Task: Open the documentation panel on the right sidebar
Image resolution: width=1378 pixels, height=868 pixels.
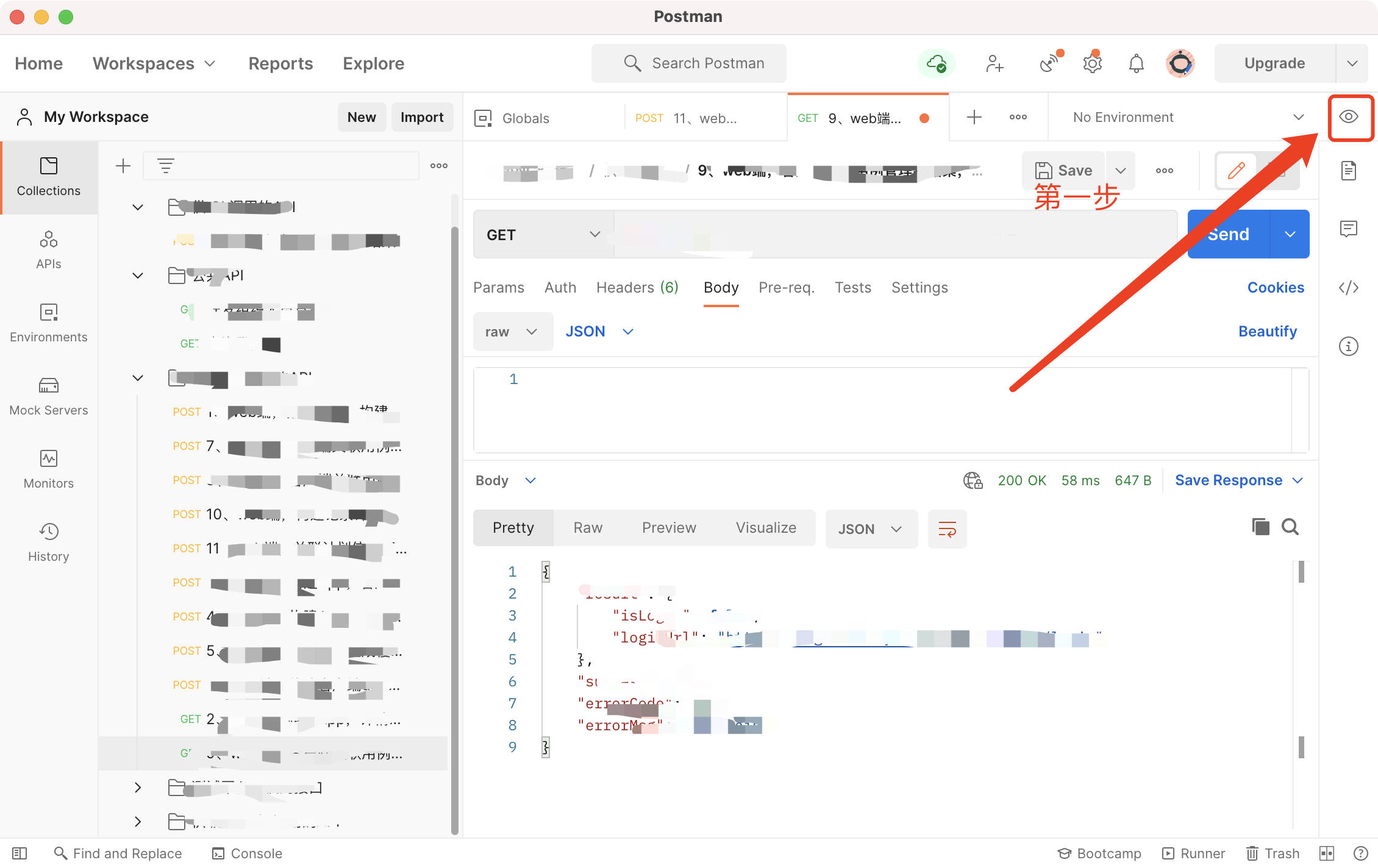Action: 1349,171
